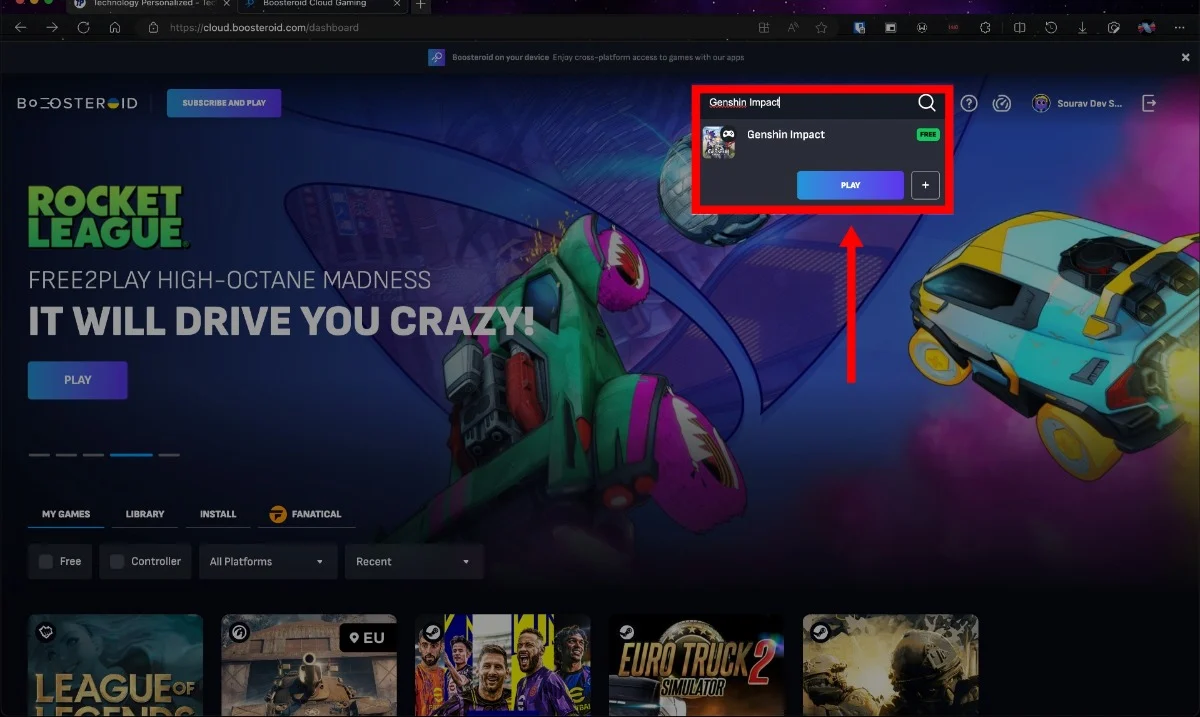This screenshot has width=1200, height=717.
Task: Open the tank game card with EU badge
Action: tap(309, 665)
